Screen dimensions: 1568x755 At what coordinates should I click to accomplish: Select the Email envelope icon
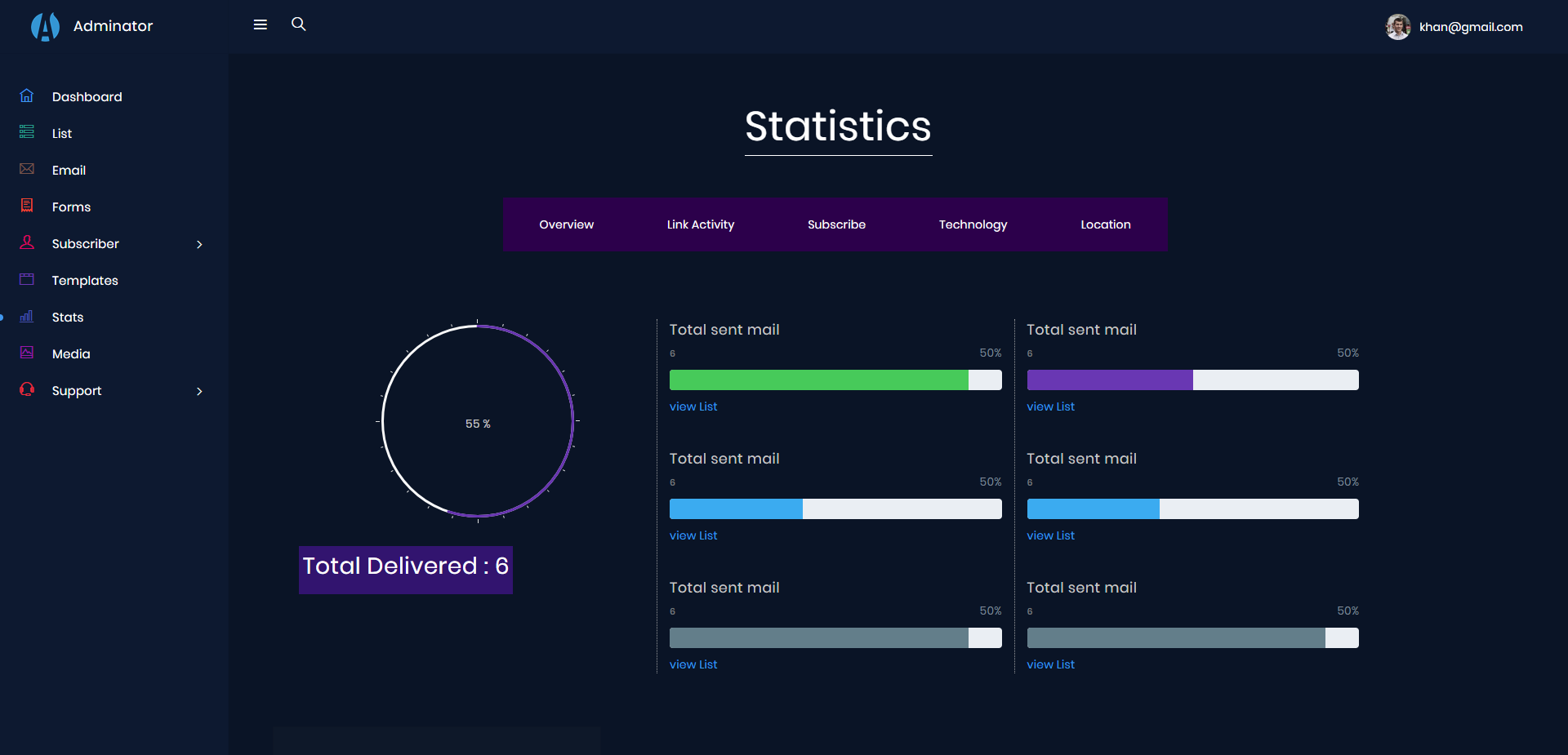click(x=27, y=169)
